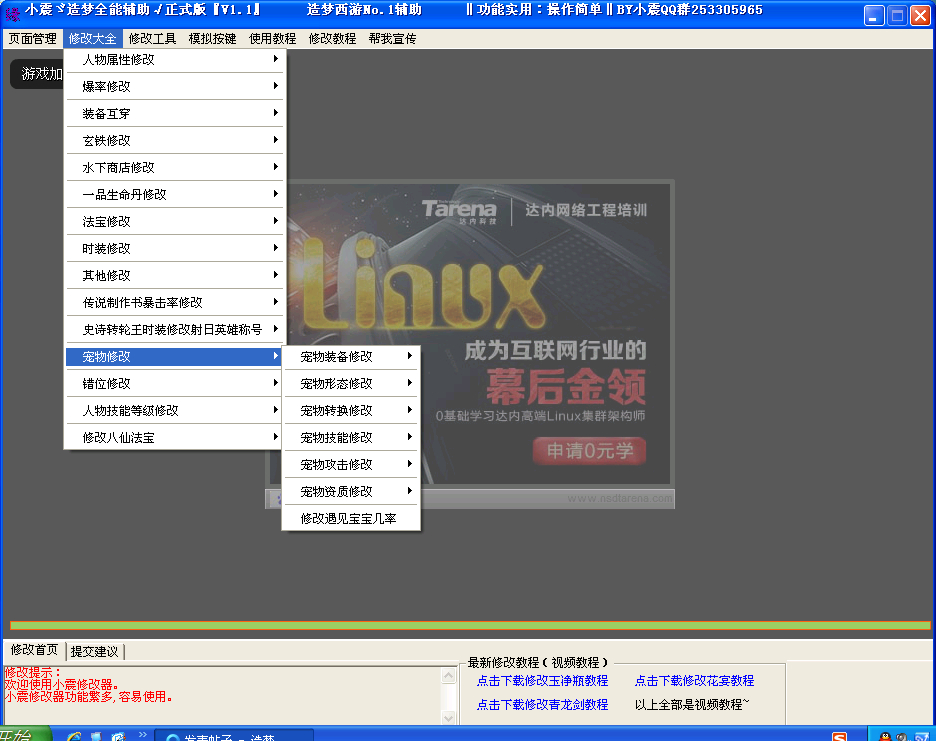Open the QQ penguin tray icon
The image size is (936, 741).
[885, 737]
